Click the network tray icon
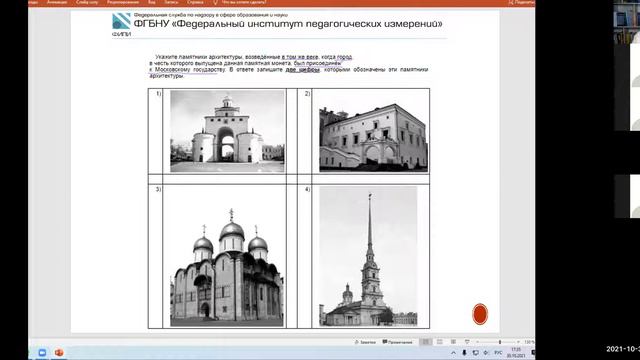640x360 pixels. coord(475,353)
